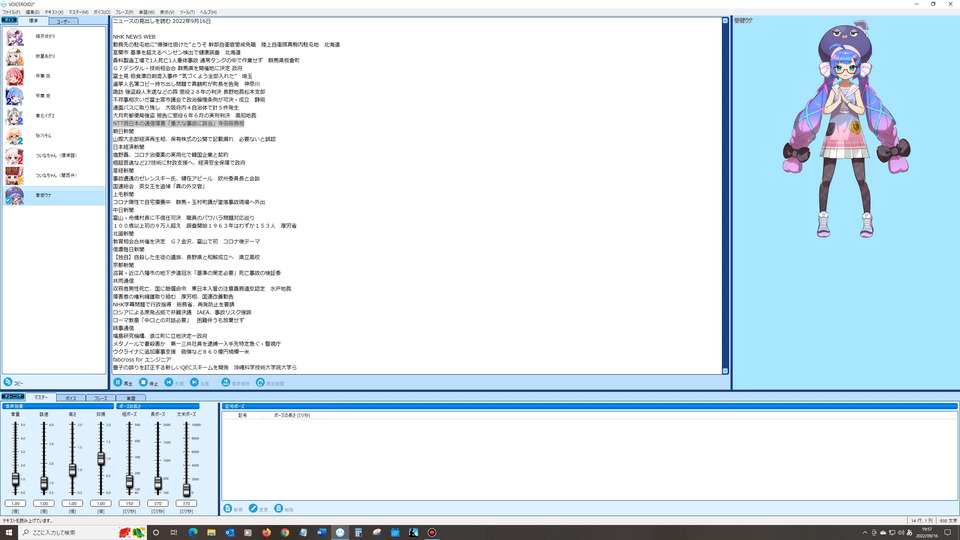Click the 音声保存 save audio icon
This screenshot has width=960, height=540.
226,382
